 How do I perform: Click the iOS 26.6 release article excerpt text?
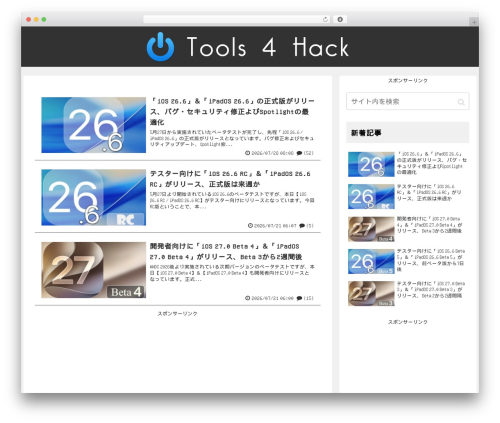232,138
